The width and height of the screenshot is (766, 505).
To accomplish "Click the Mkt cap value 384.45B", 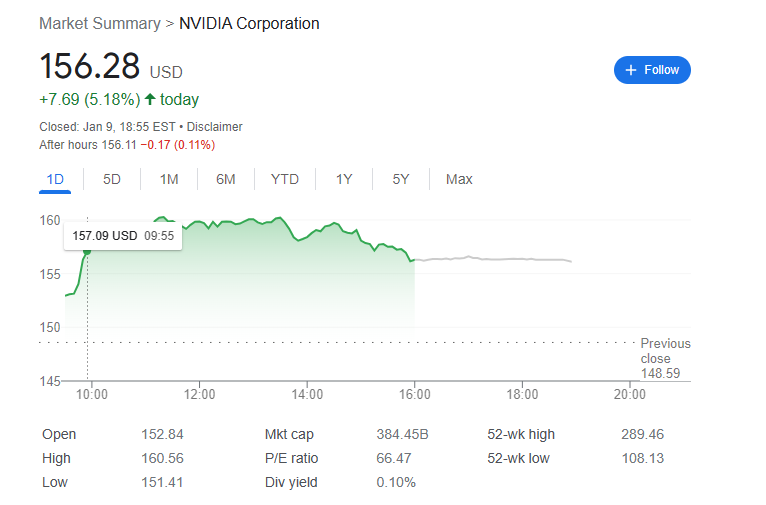I will (x=402, y=434).
